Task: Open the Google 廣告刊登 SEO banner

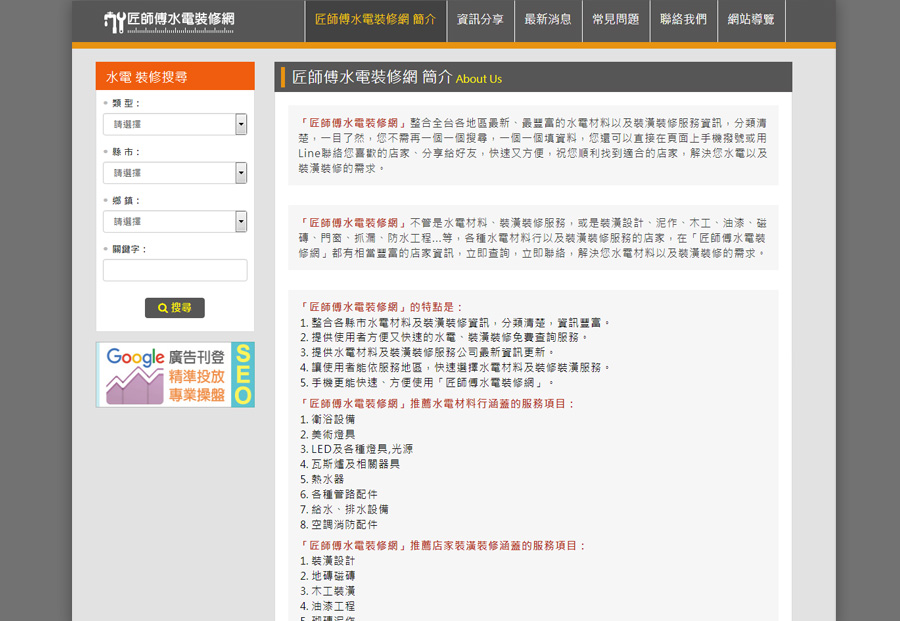Action: point(175,375)
